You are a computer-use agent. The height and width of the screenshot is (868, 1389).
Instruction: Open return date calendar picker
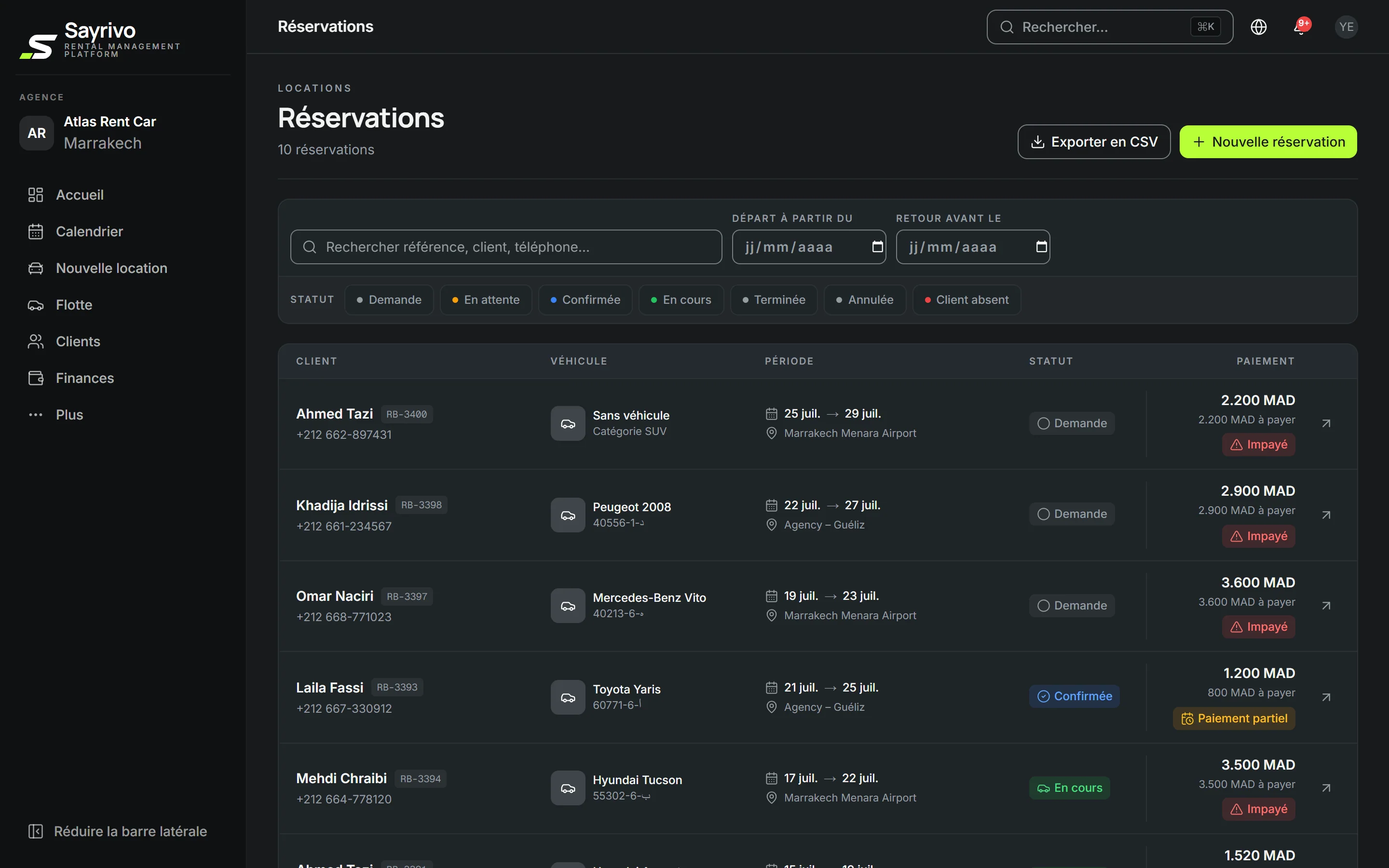[x=1041, y=247]
